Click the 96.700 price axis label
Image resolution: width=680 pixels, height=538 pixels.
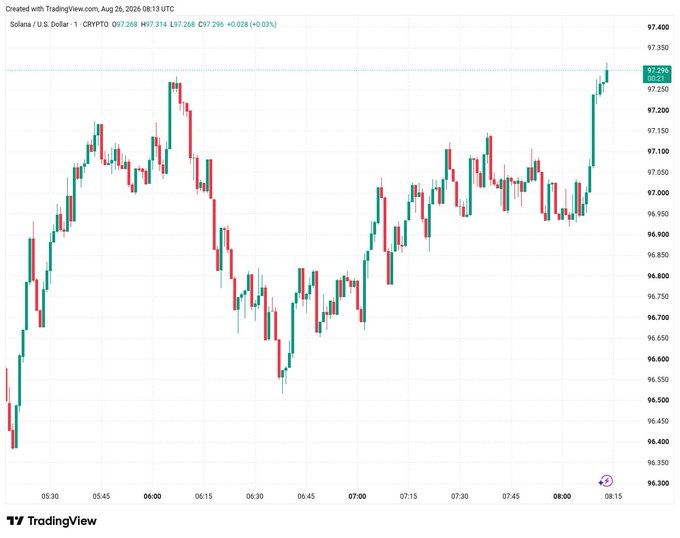[658, 317]
